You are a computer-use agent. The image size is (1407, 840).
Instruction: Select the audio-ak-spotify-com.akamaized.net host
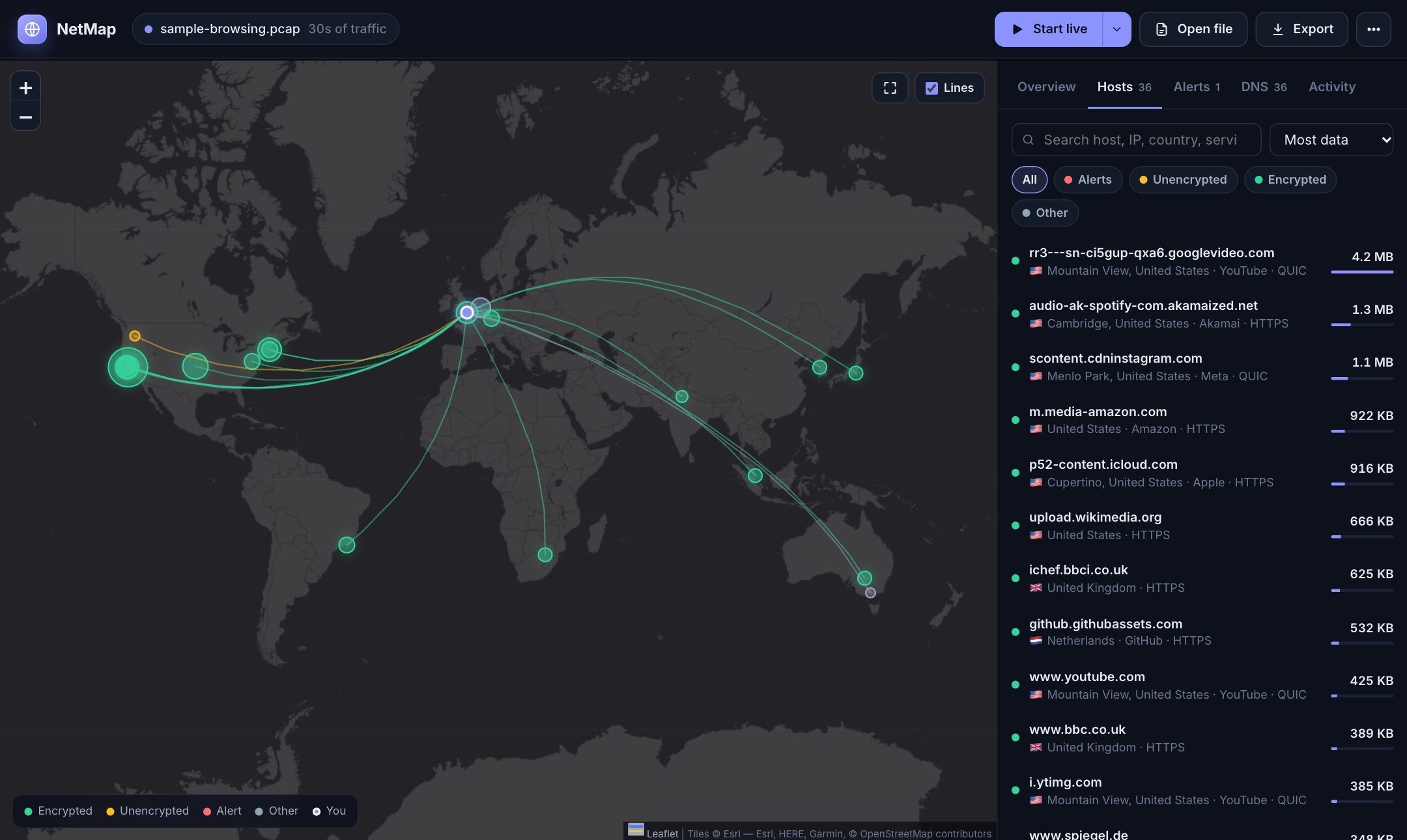click(x=1202, y=314)
